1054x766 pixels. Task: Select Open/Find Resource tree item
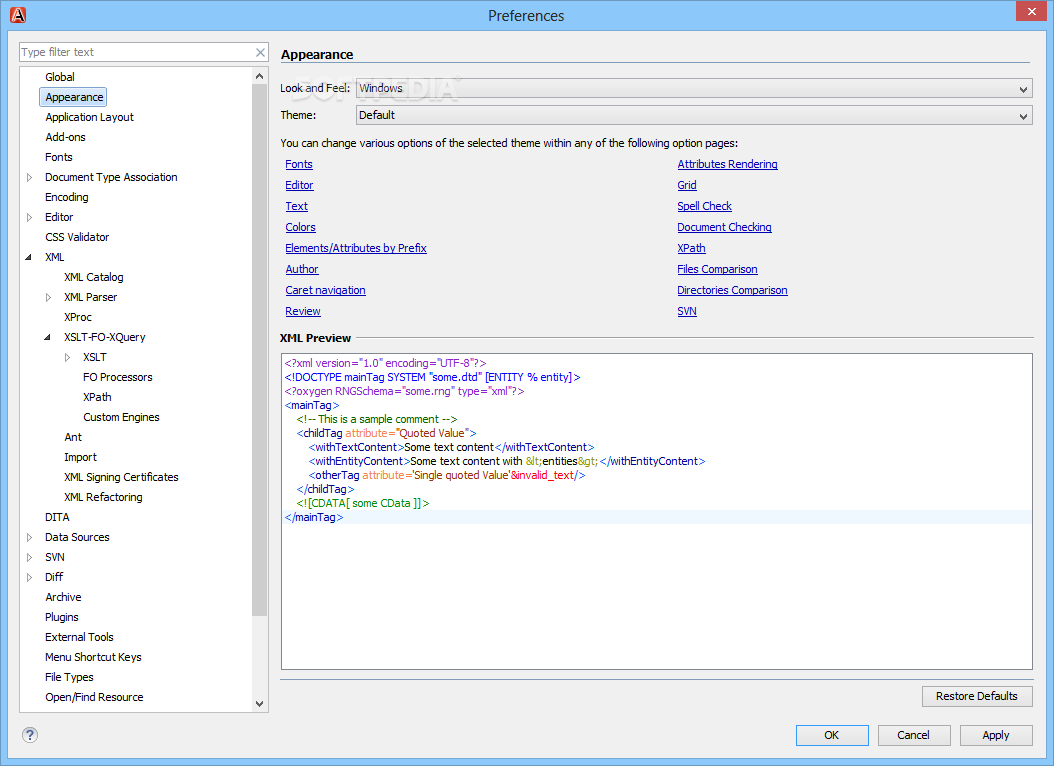94,697
